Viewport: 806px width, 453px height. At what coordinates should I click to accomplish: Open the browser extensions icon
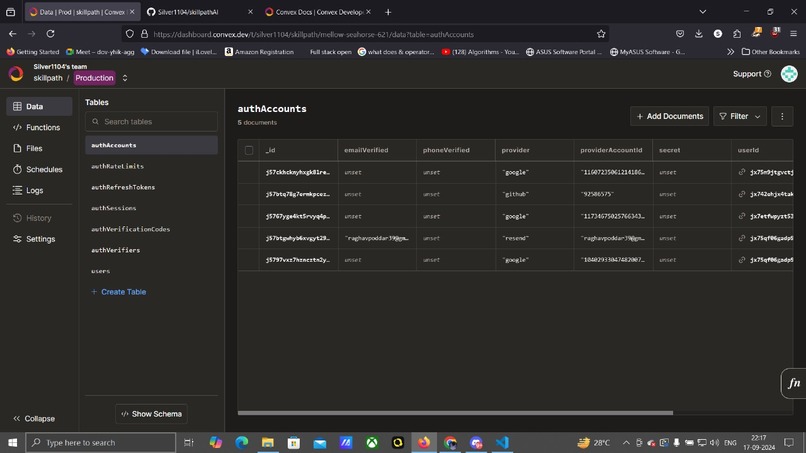point(737,34)
